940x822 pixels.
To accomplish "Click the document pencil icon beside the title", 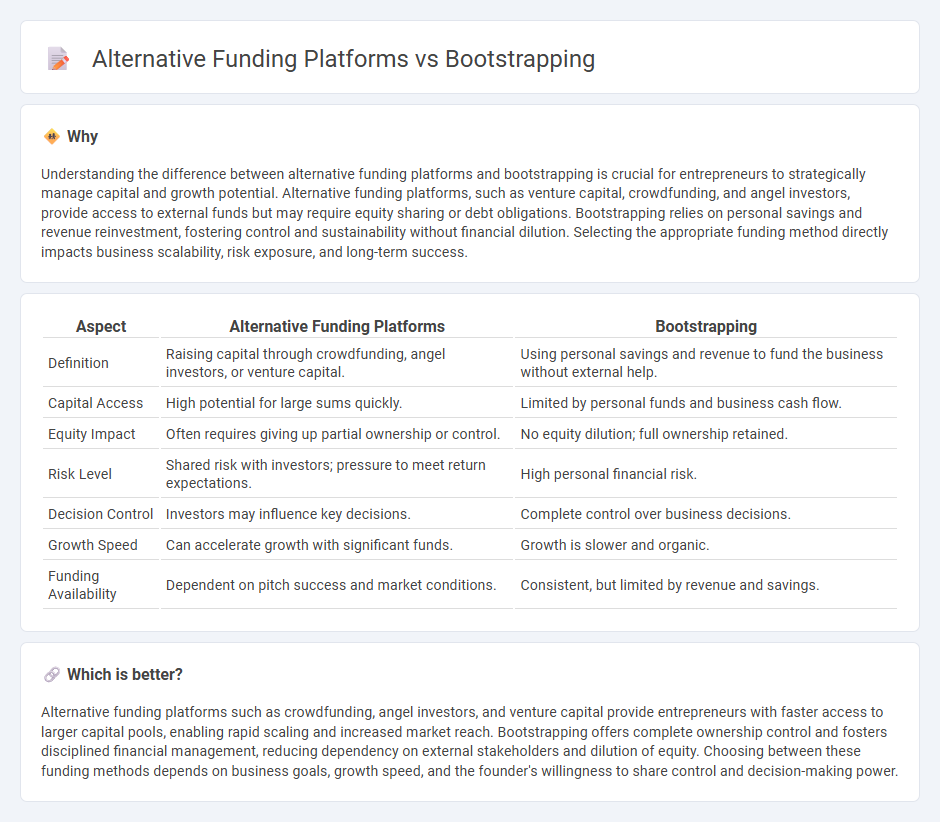I will (58, 59).
